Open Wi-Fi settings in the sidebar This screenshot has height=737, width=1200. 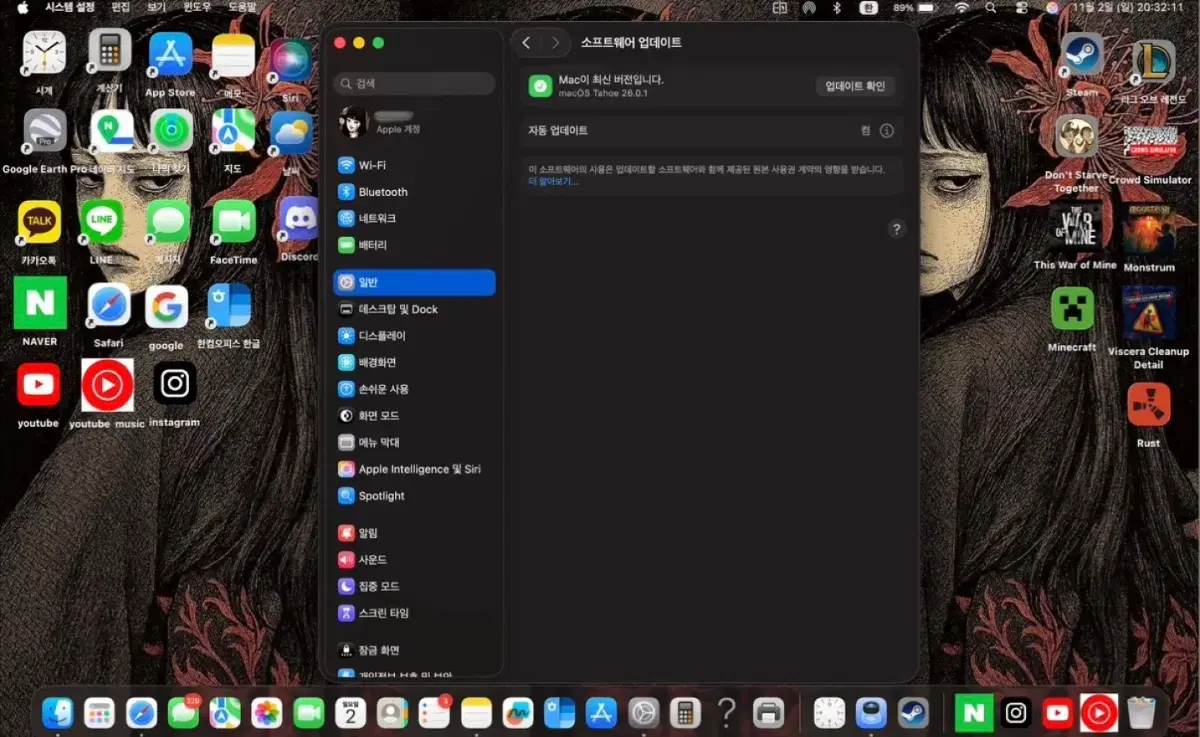click(414, 165)
